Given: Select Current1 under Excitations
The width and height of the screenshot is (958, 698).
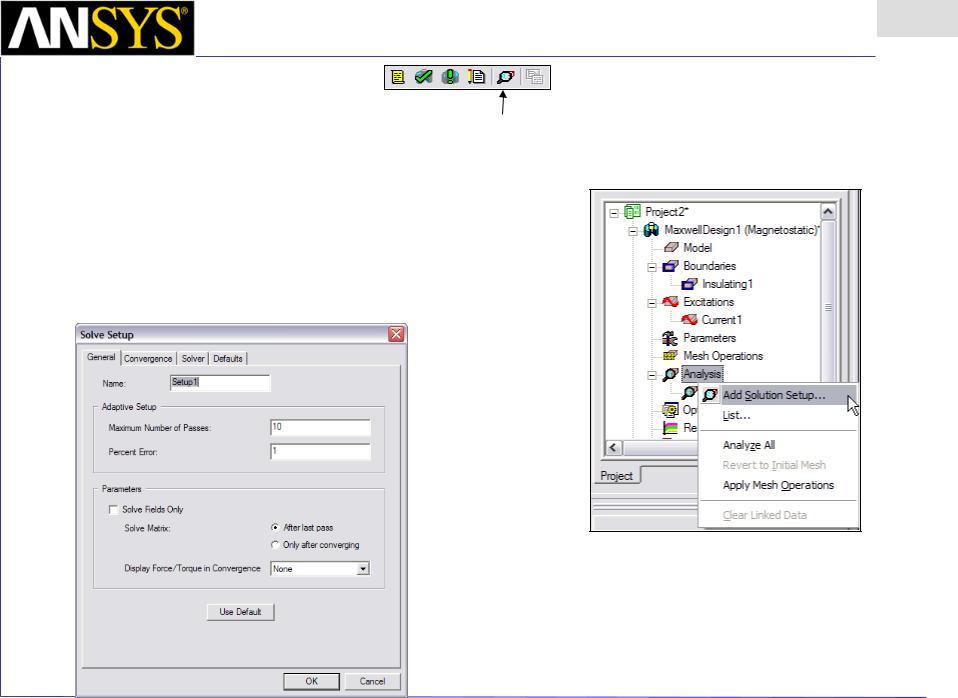Looking at the screenshot, I should (722, 320).
